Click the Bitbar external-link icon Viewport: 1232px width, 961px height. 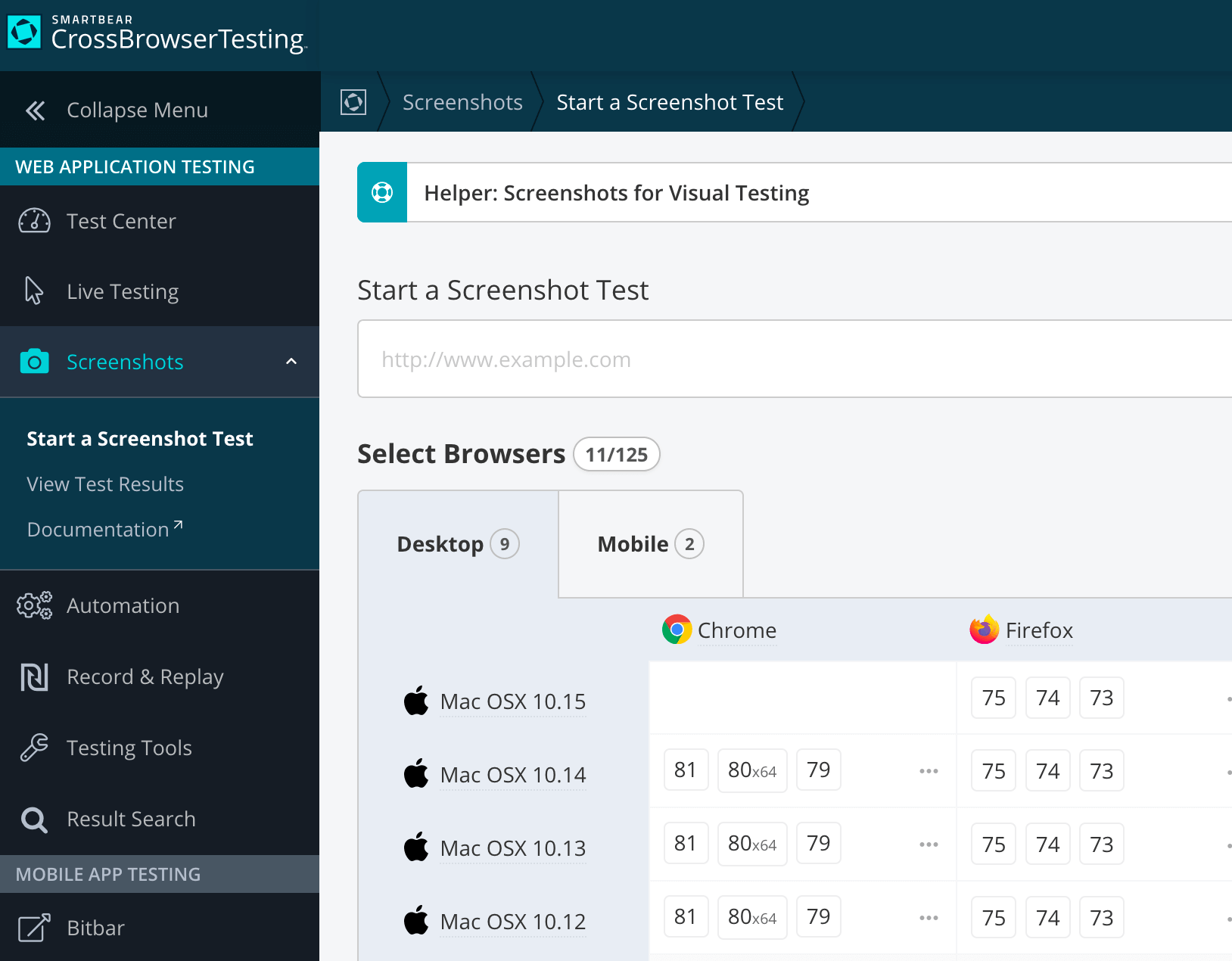click(x=34, y=928)
